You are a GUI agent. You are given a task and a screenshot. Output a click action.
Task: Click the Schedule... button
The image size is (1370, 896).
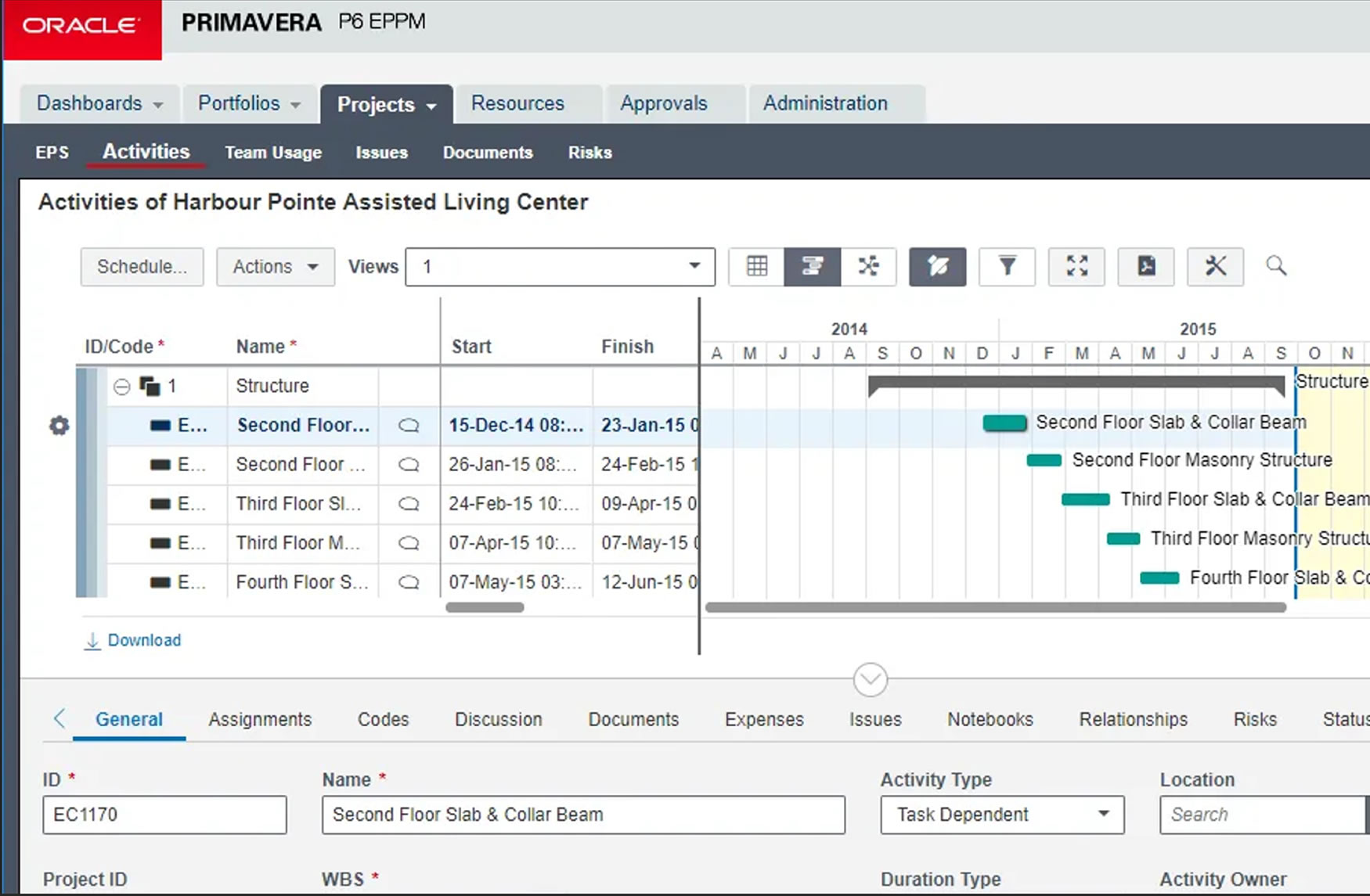[x=142, y=267]
